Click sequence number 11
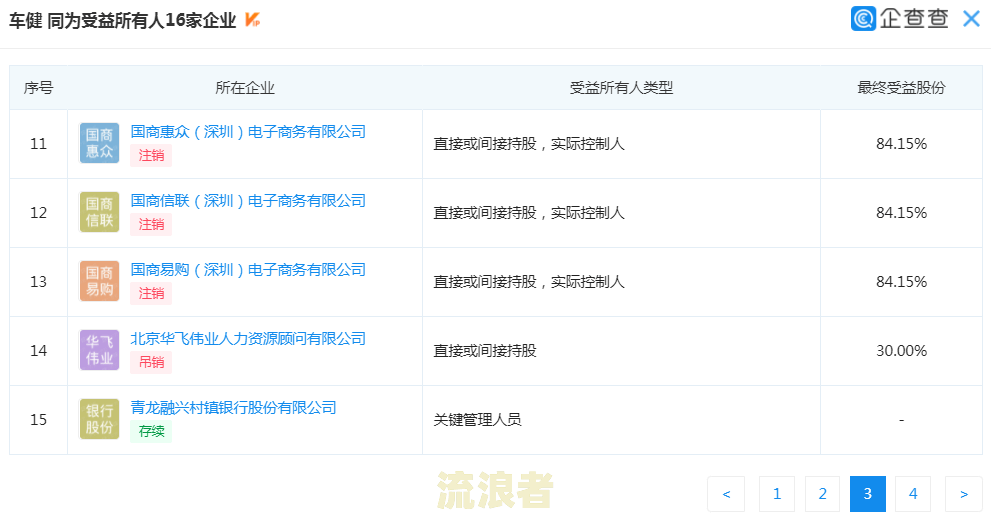991x520 pixels. pos(39,144)
